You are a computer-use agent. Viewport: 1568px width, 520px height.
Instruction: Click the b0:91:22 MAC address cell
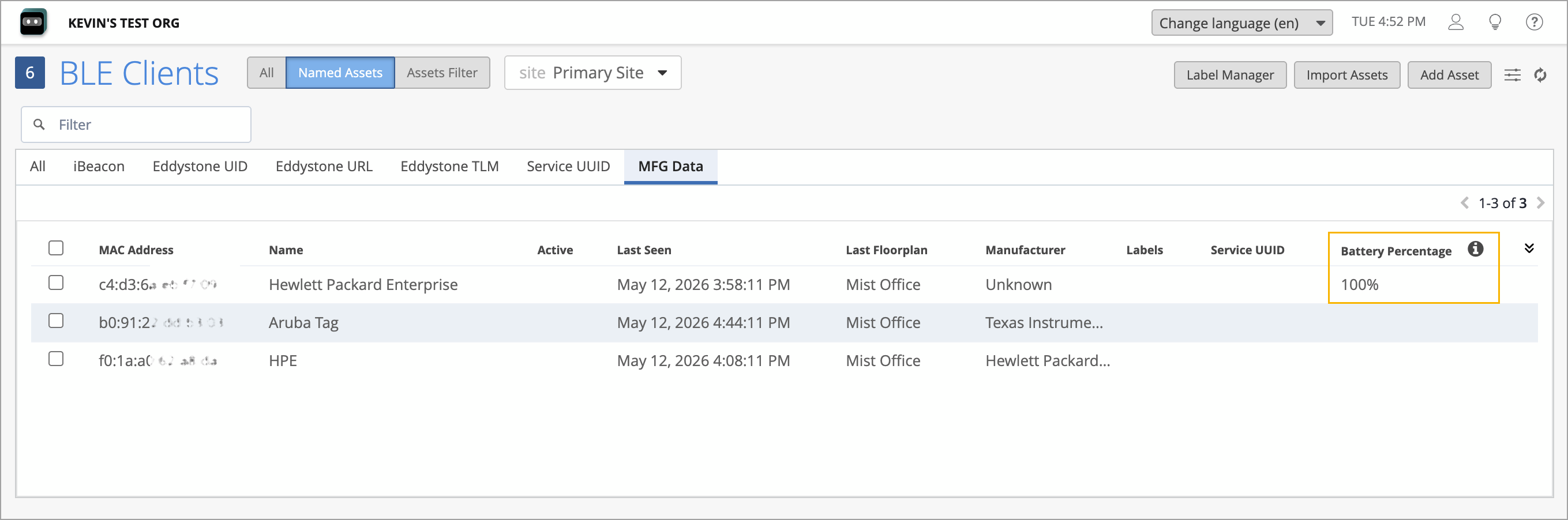(x=161, y=323)
